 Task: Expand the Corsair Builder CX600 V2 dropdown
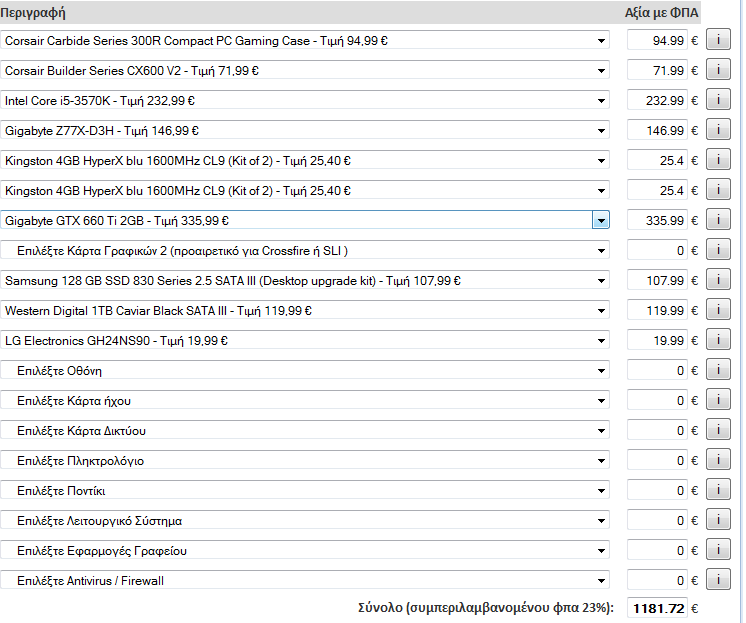pos(304,71)
